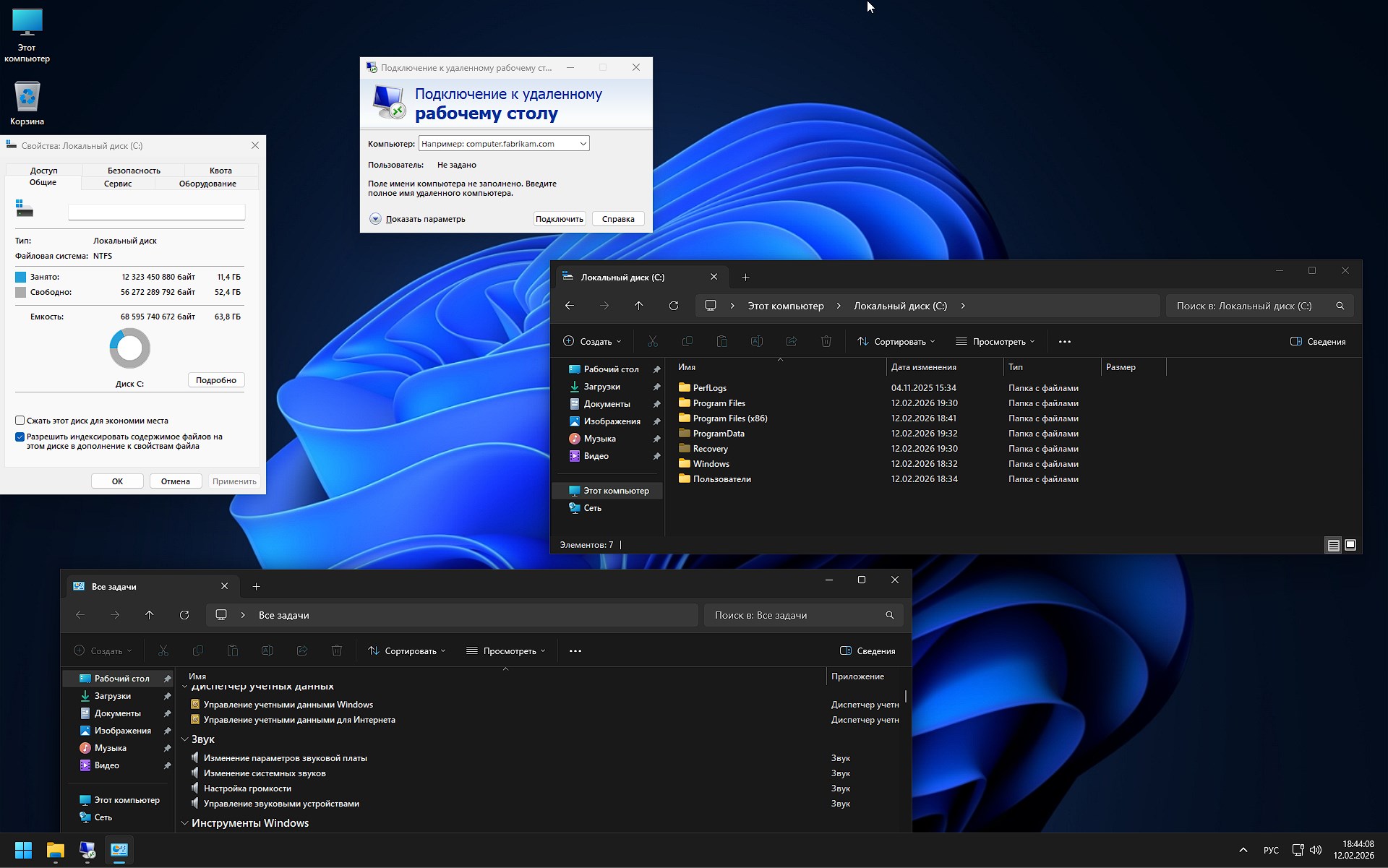1388x868 pixels.
Task: Click the Paste icon in Explorer toolbar
Action: [722, 341]
